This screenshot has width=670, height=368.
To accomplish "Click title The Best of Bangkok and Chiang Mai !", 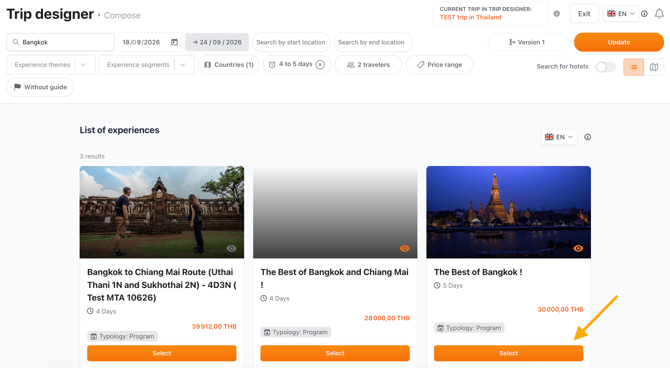I will (335, 278).
